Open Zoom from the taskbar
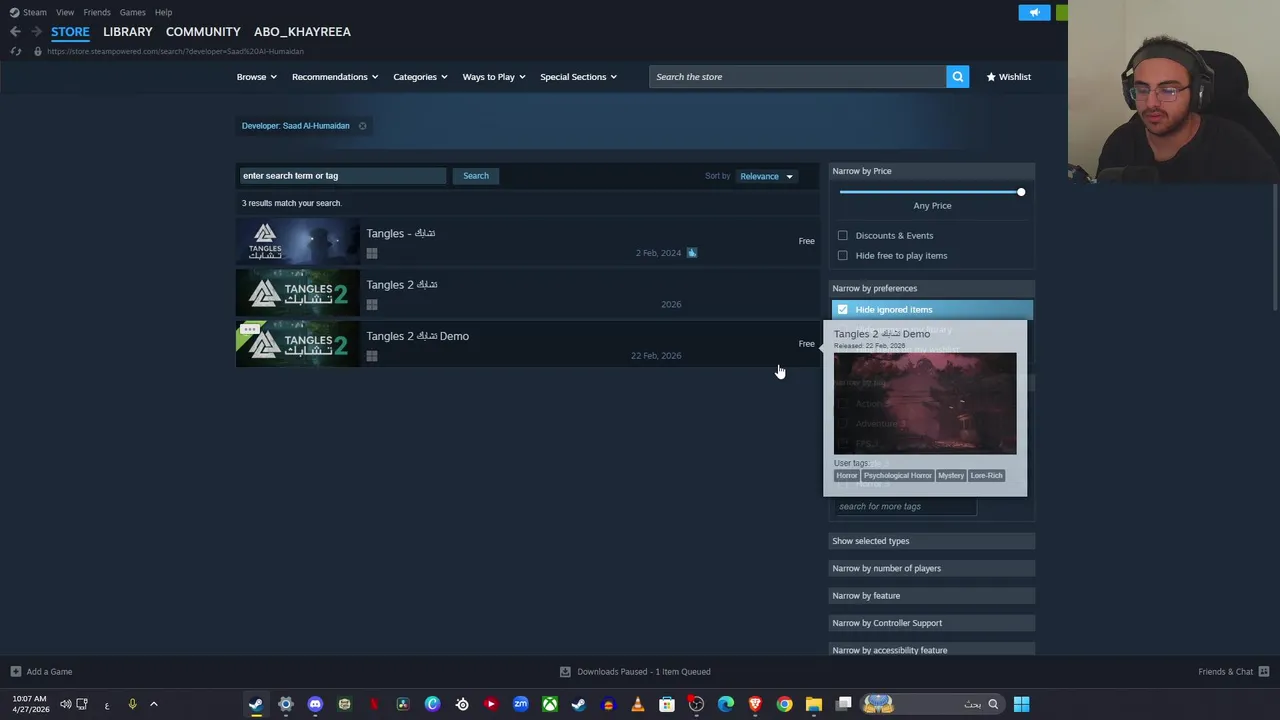Screen dimensions: 1280x720 [x=520, y=704]
